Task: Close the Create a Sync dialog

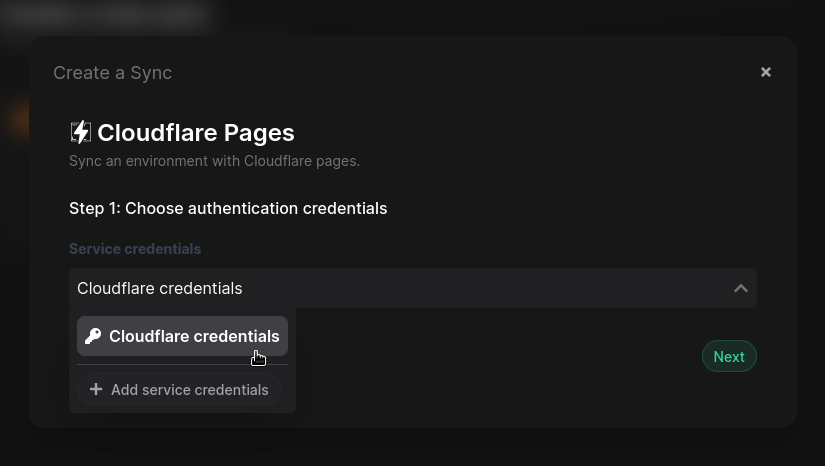Action: coord(766,72)
